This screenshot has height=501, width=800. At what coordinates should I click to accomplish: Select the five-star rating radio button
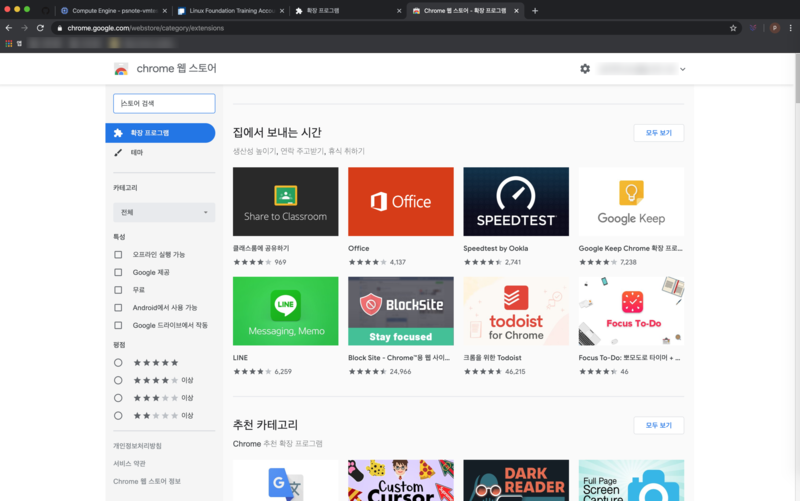coord(118,363)
